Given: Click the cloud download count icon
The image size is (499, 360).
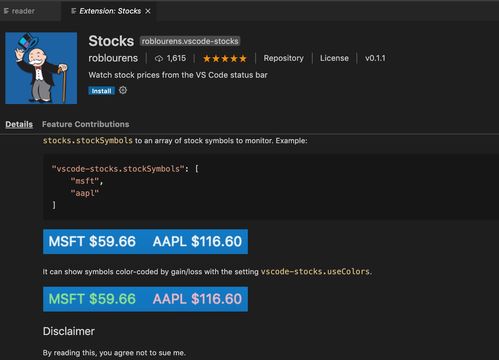Looking at the screenshot, I should coord(159,59).
